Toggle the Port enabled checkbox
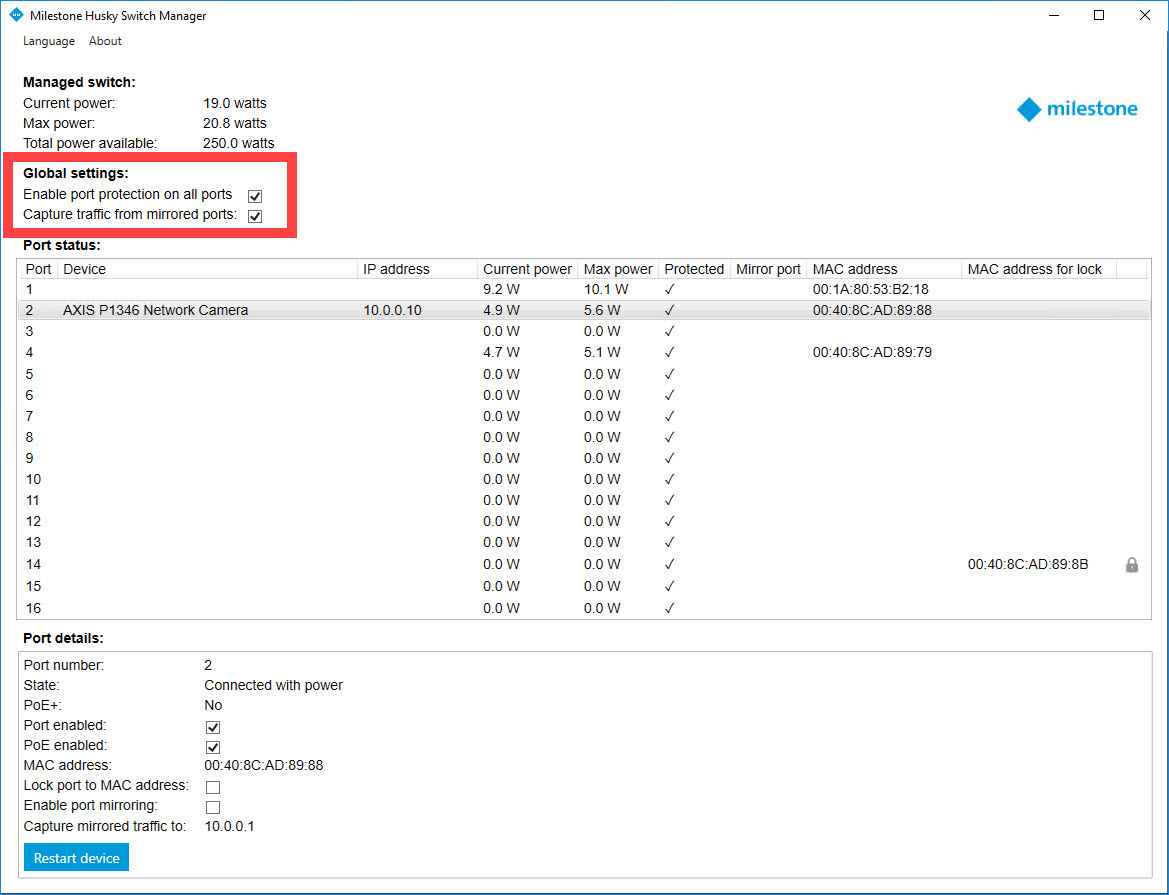1169x895 pixels. pos(213,727)
